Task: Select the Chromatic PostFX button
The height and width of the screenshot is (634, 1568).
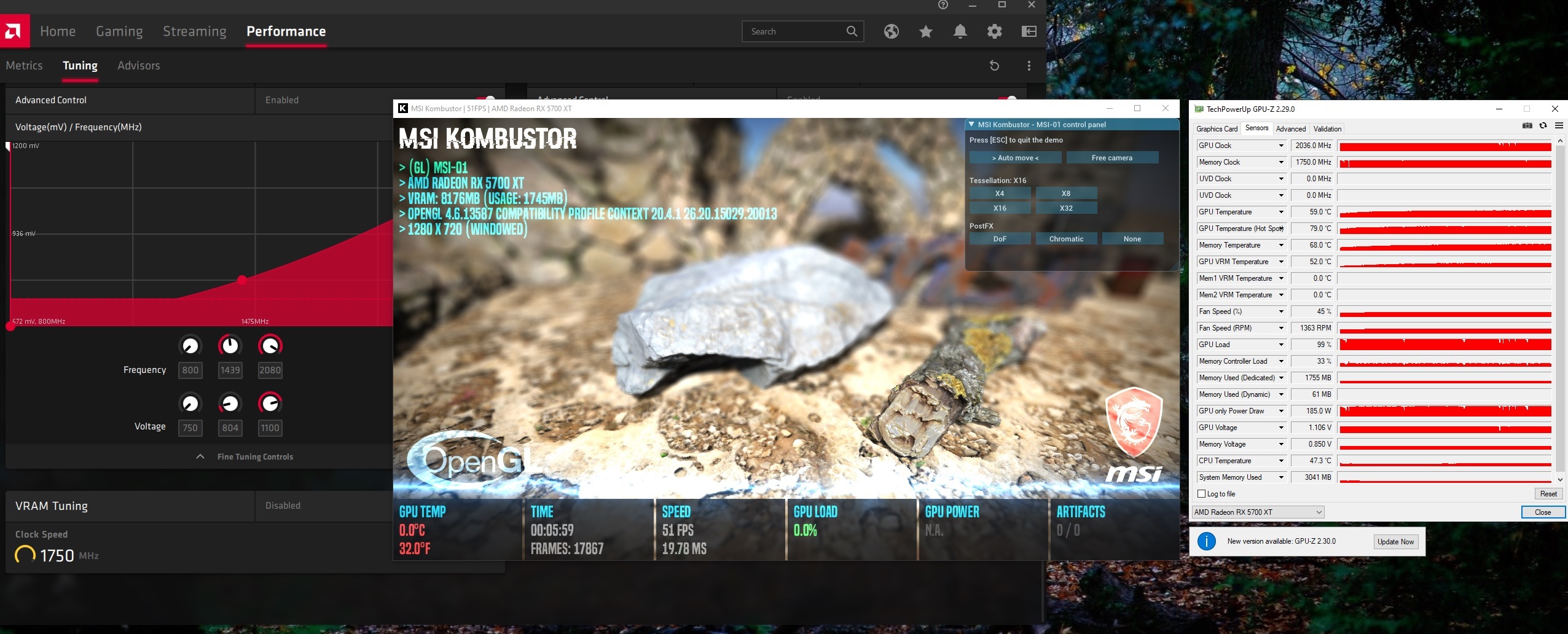Action: point(1066,239)
